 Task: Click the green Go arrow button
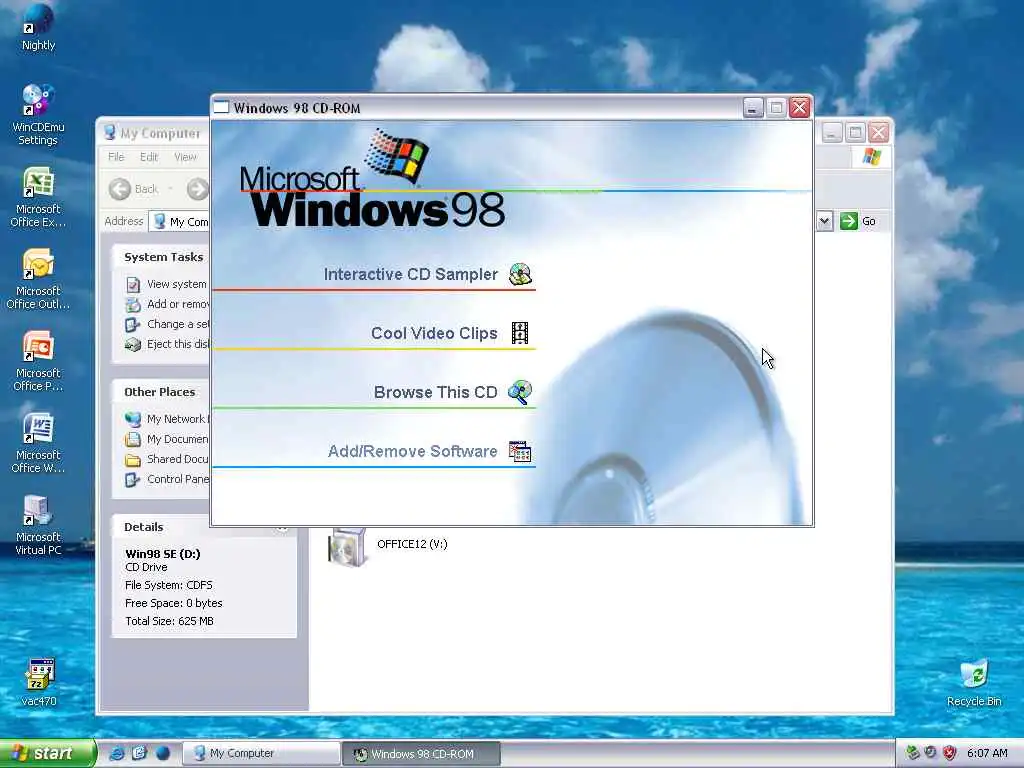point(848,221)
